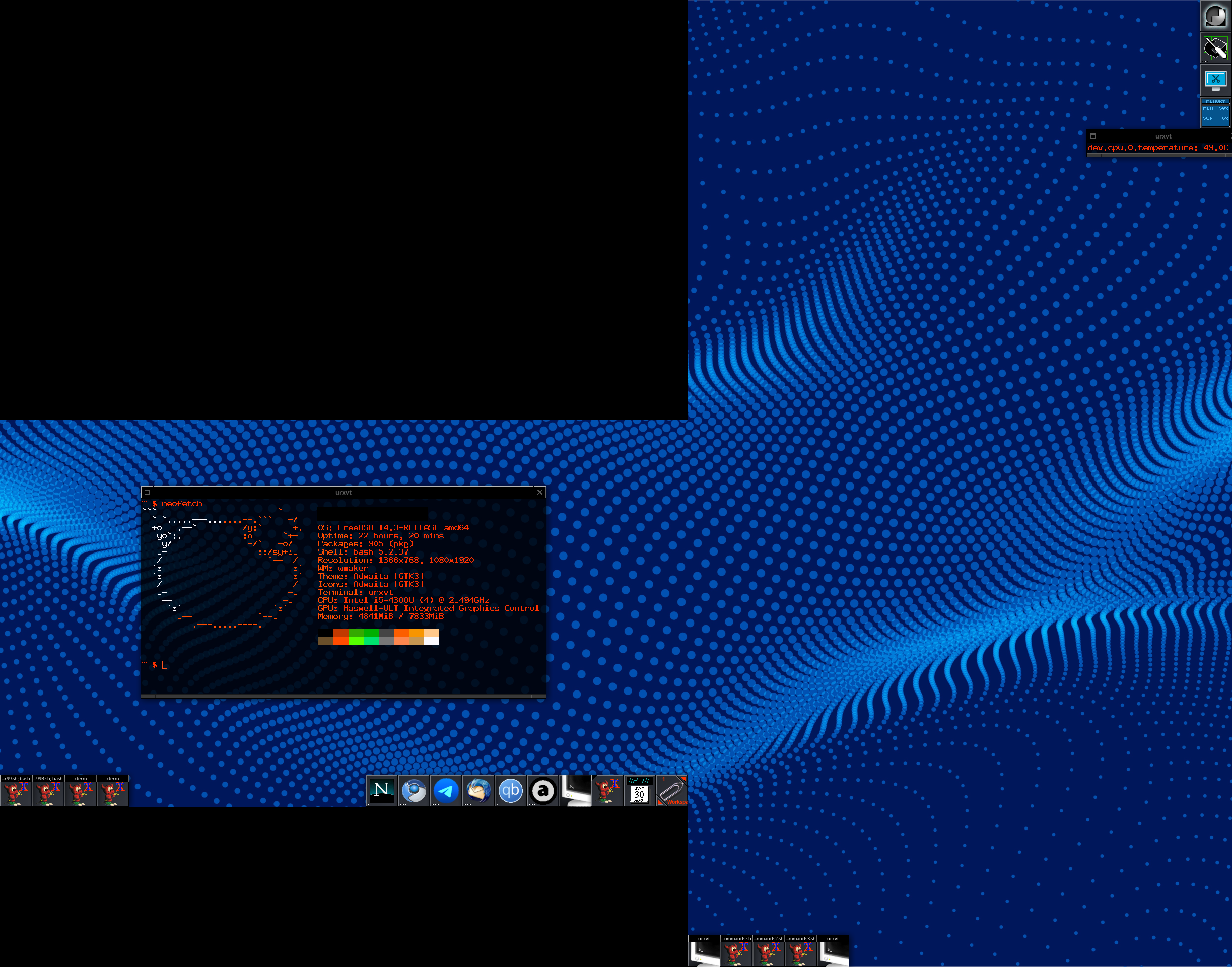The height and width of the screenshot is (967, 1232).
Task: Restore the xterm miniwindow next to 99B.sh
Action: [81, 790]
